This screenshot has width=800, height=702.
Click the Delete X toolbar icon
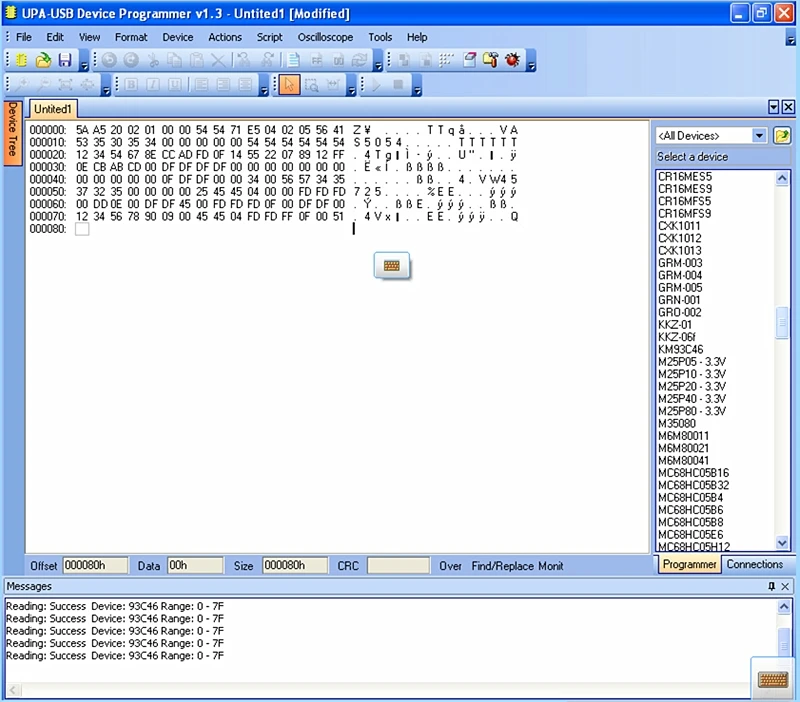tap(218, 60)
